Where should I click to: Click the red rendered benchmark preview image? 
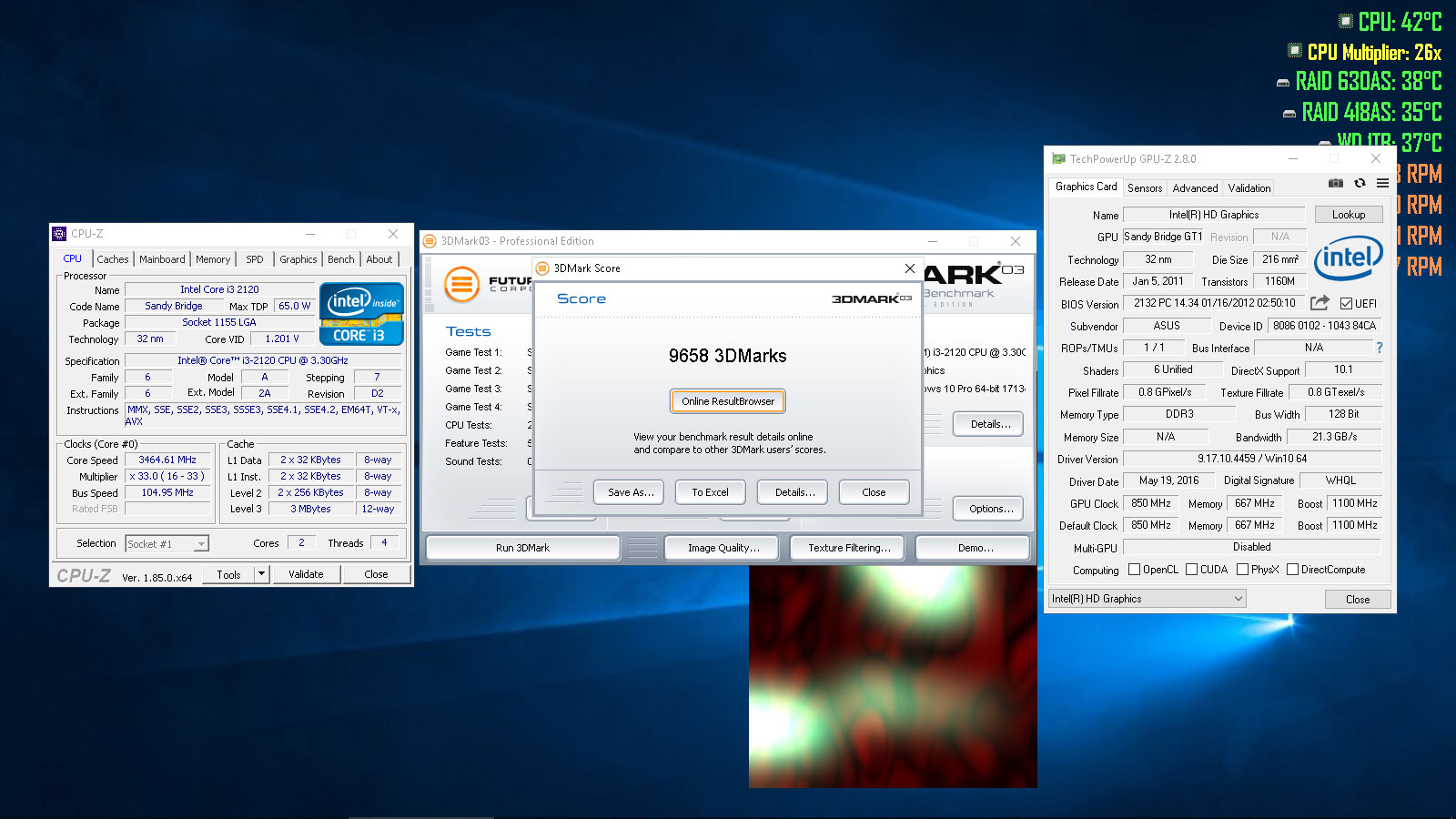pyautogui.click(x=893, y=677)
